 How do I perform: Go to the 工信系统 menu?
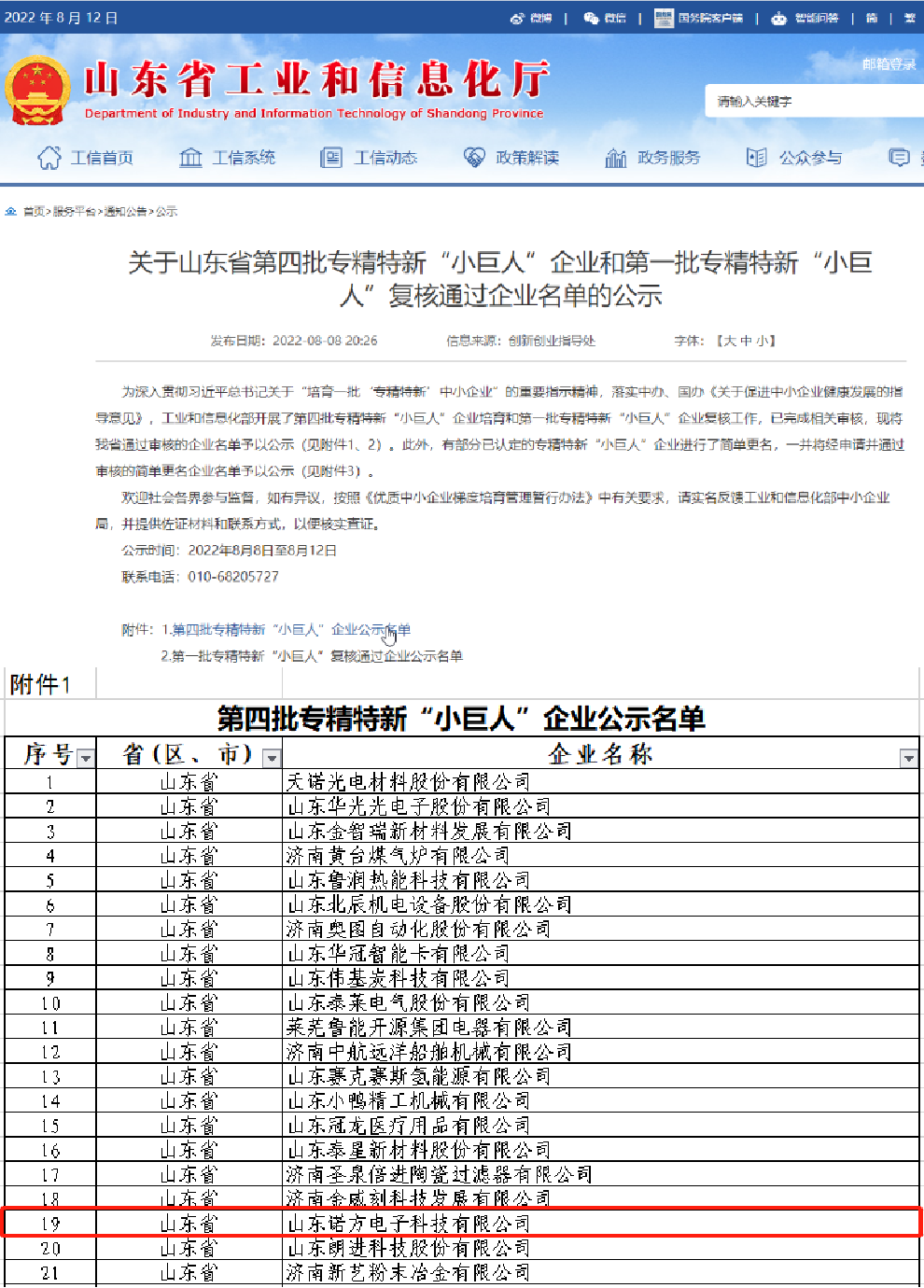[227, 158]
